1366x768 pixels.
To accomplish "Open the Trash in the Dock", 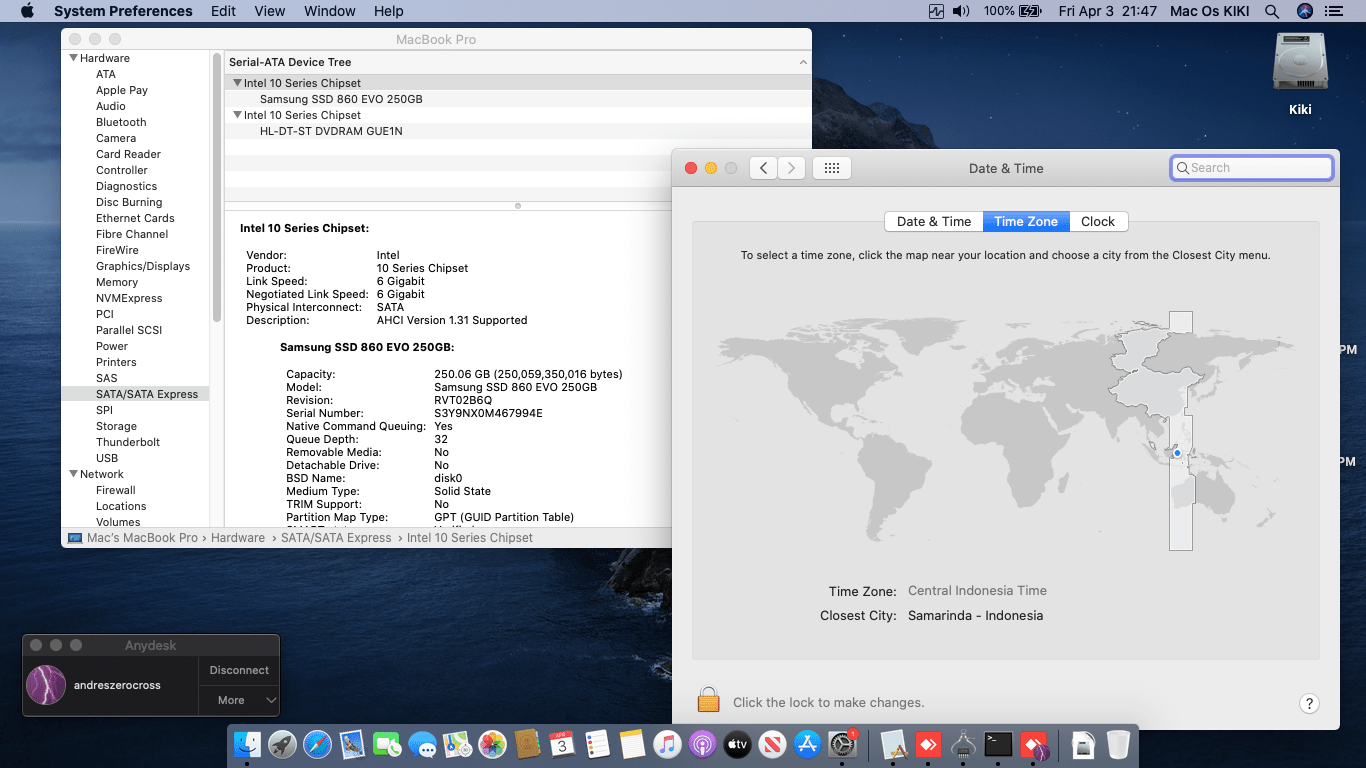I will (x=1118, y=744).
